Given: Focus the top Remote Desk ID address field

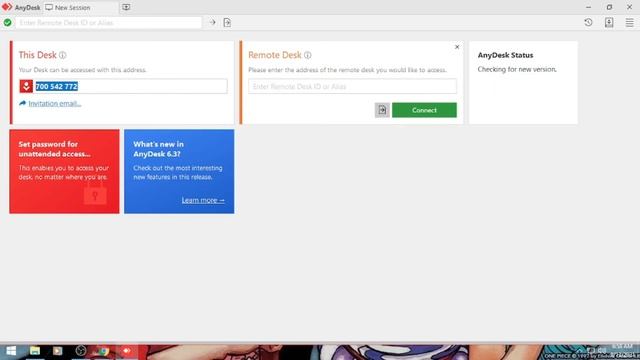Looking at the screenshot, I should [x=109, y=22].
